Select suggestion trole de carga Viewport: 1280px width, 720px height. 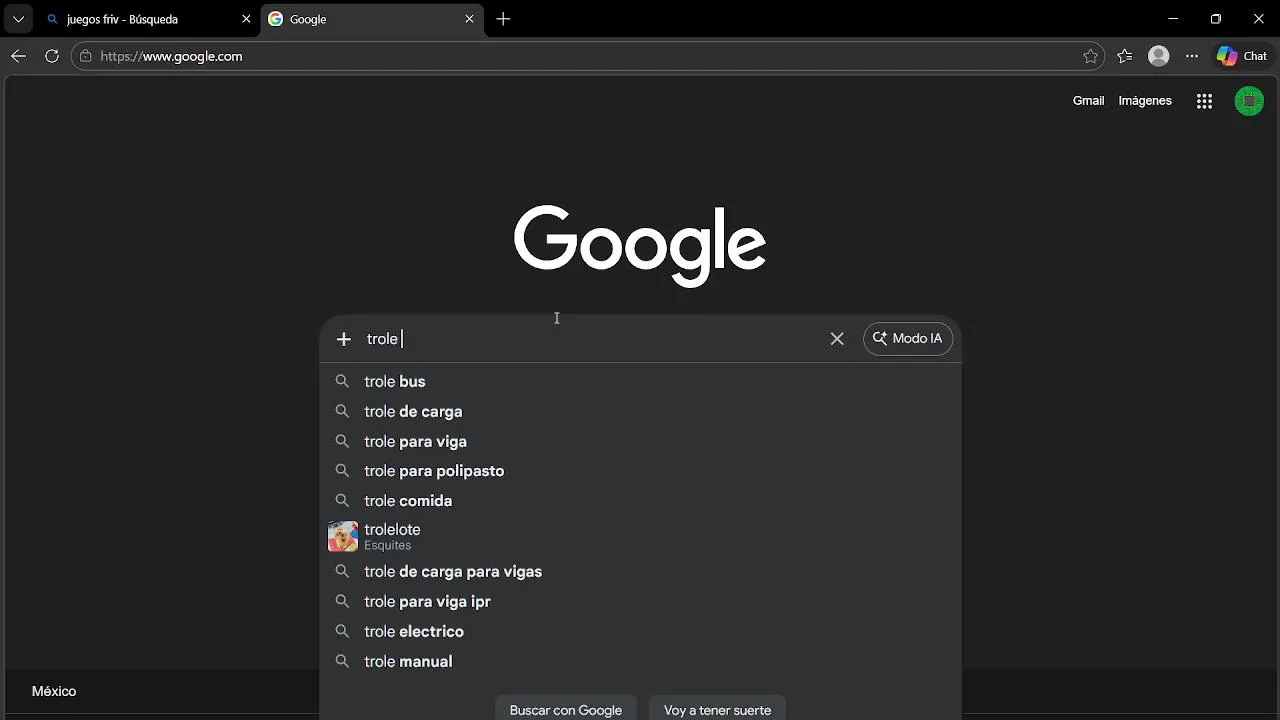click(x=640, y=412)
